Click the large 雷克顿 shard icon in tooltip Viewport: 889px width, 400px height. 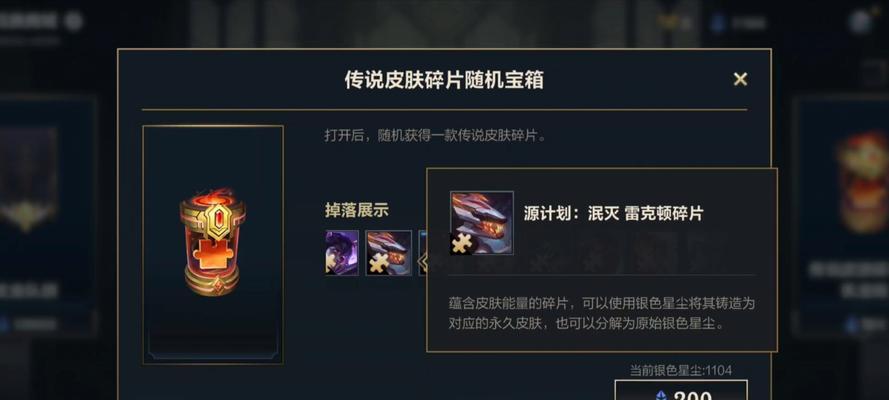[x=482, y=223]
